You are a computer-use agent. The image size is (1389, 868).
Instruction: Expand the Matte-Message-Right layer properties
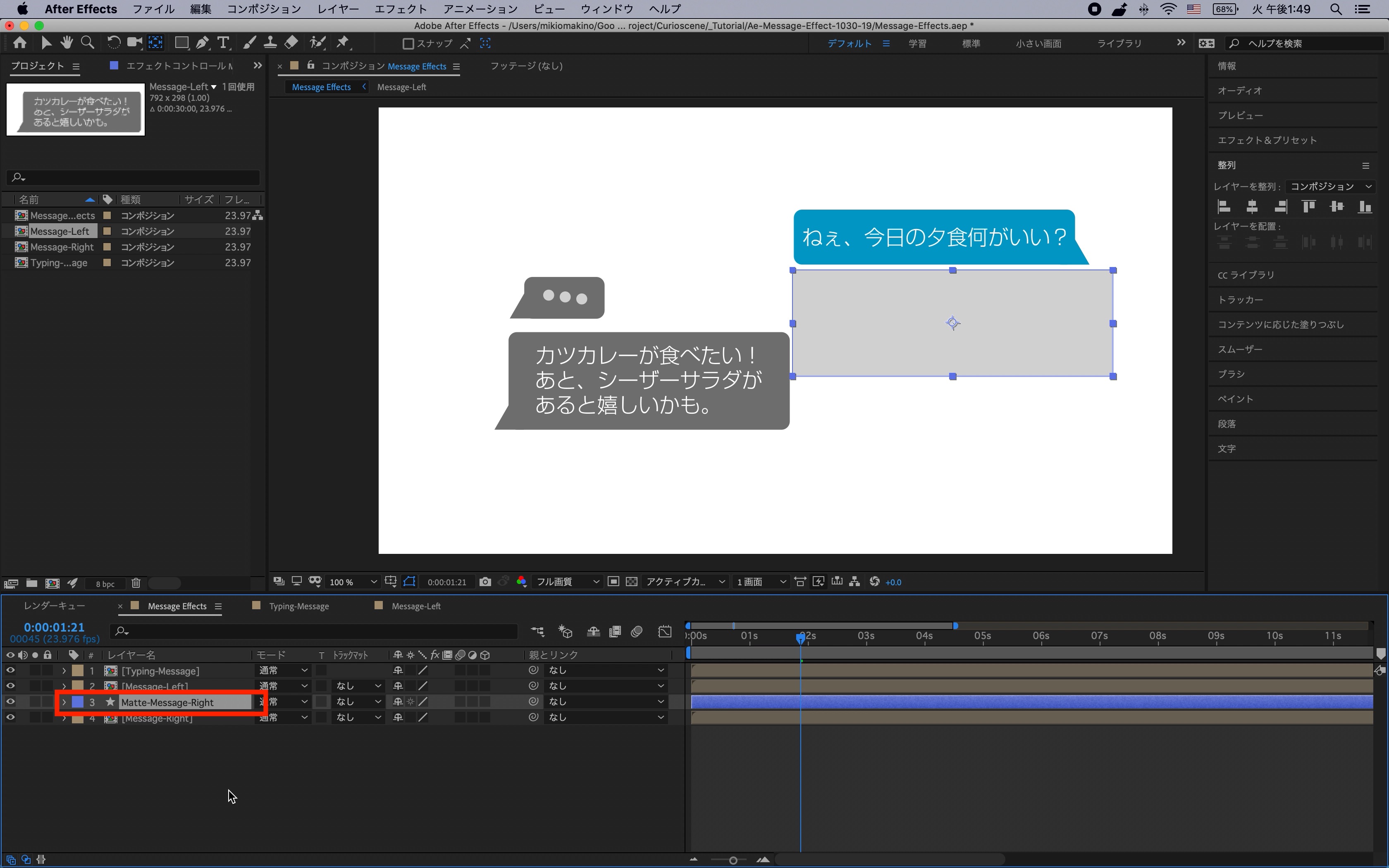tap(64, 702)
